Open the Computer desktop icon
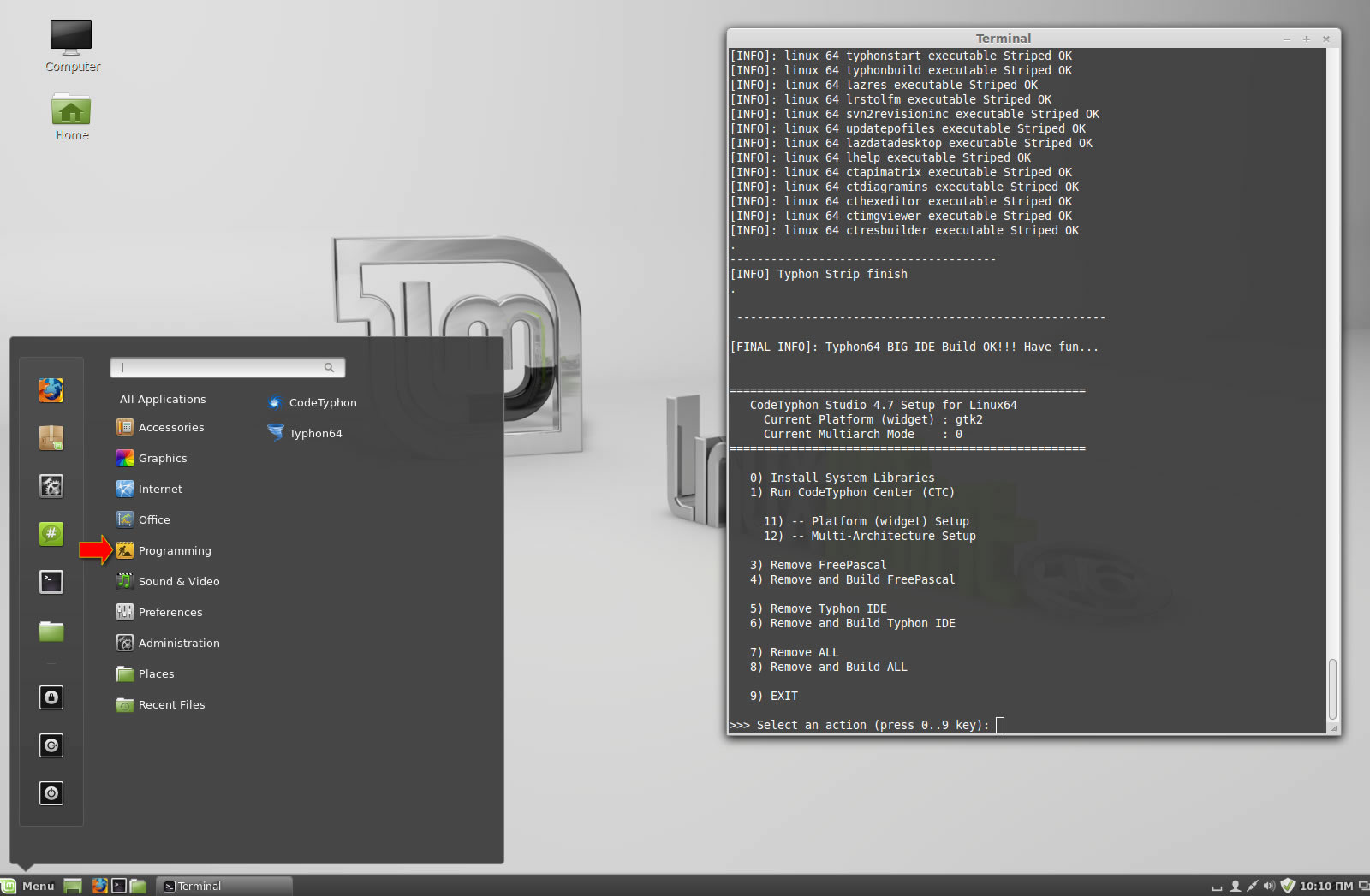The width and height of the screenshot is (1370, 896). pyautogui.click(x=72, y=45)
